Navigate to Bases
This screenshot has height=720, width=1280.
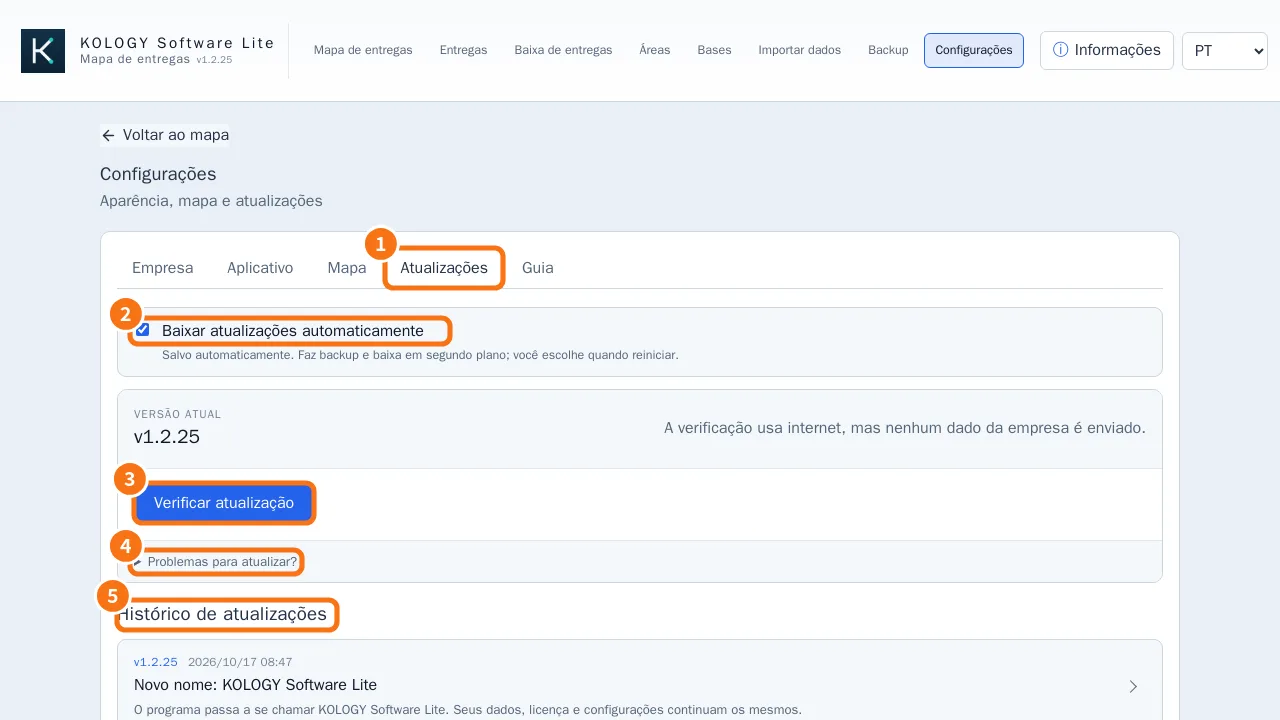715,50
